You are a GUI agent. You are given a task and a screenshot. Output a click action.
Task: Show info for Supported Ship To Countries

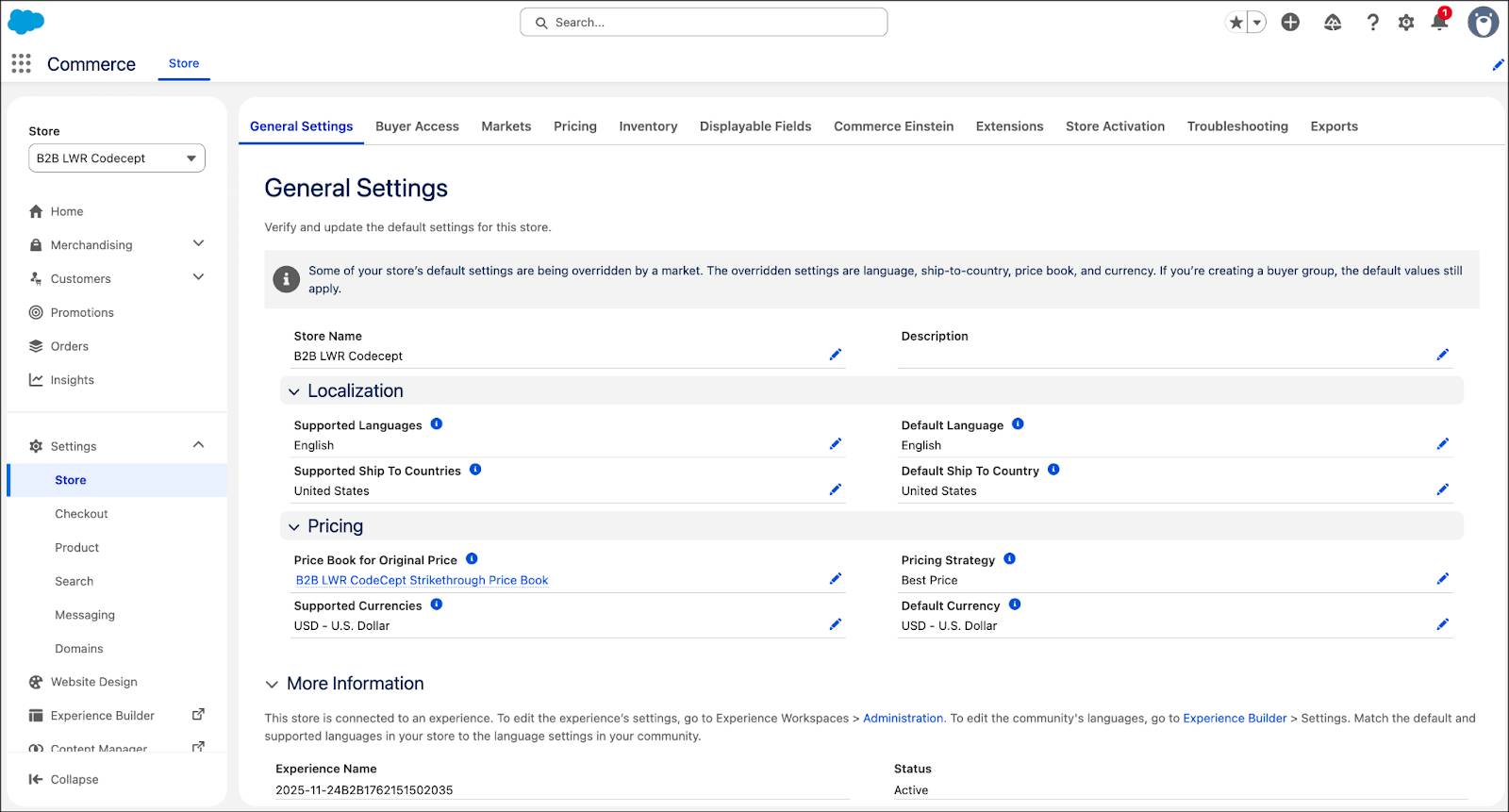[x=475, y=470]
